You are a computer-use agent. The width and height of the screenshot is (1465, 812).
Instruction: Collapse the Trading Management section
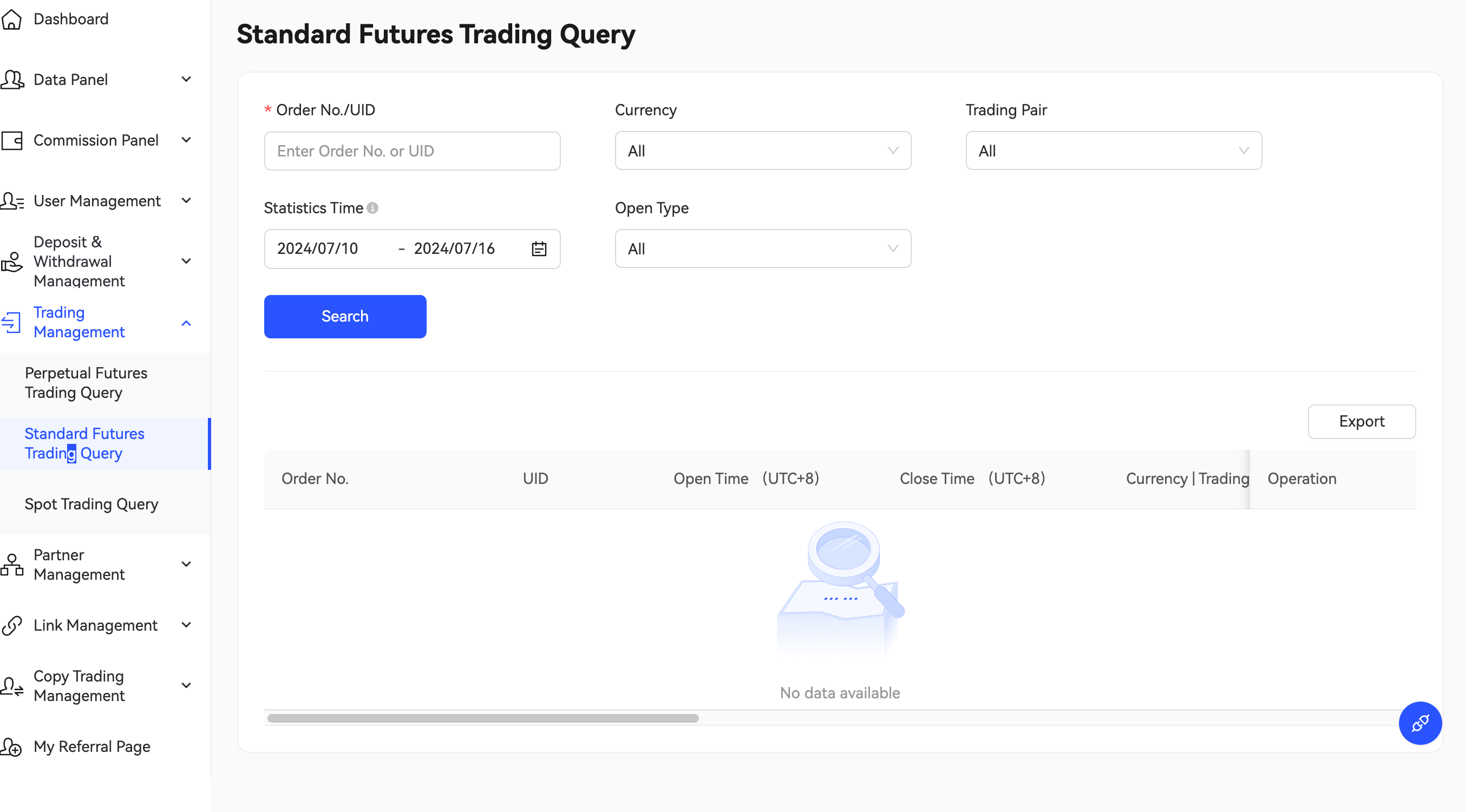(186, 323)
